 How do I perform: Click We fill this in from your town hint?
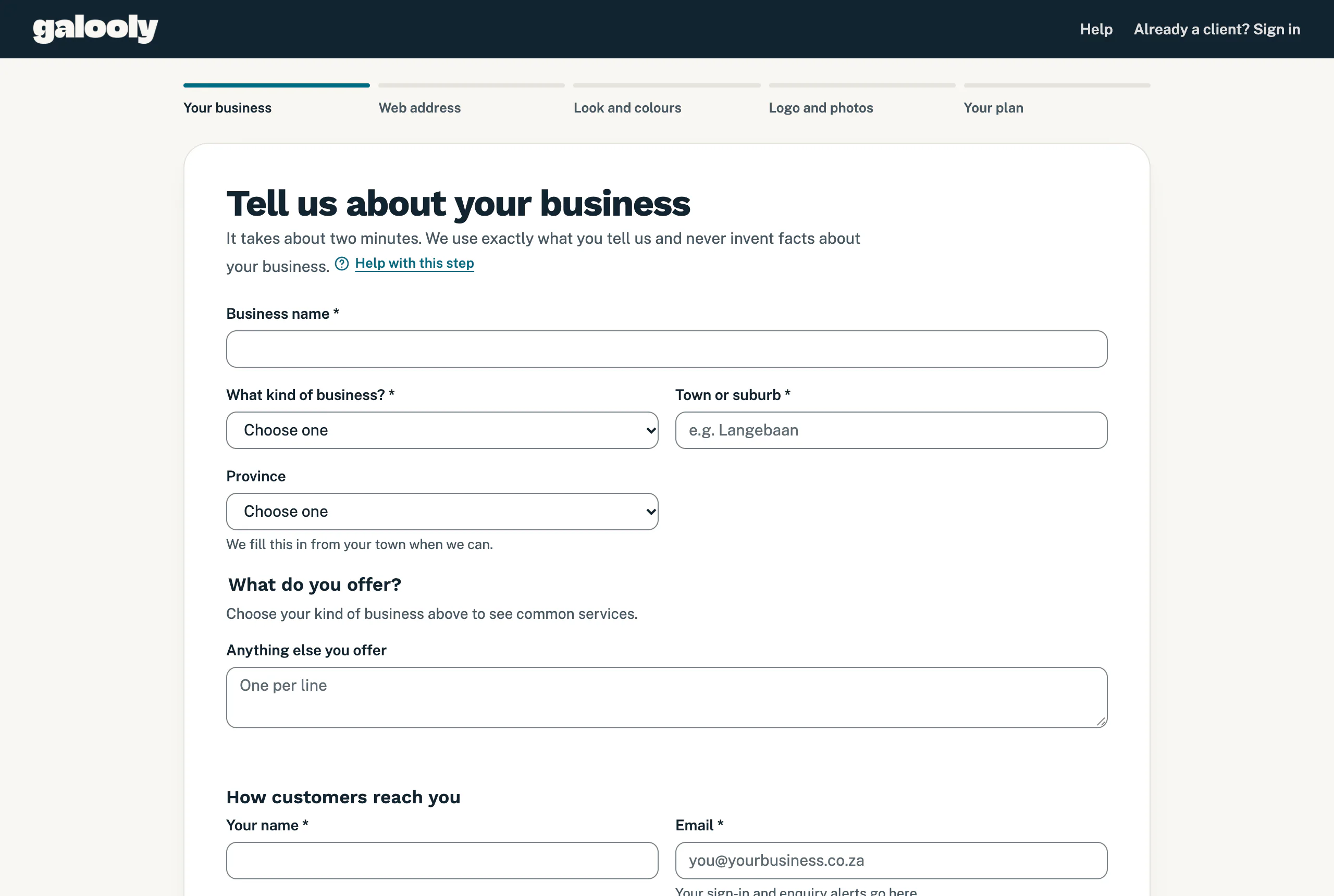point(360,544)
